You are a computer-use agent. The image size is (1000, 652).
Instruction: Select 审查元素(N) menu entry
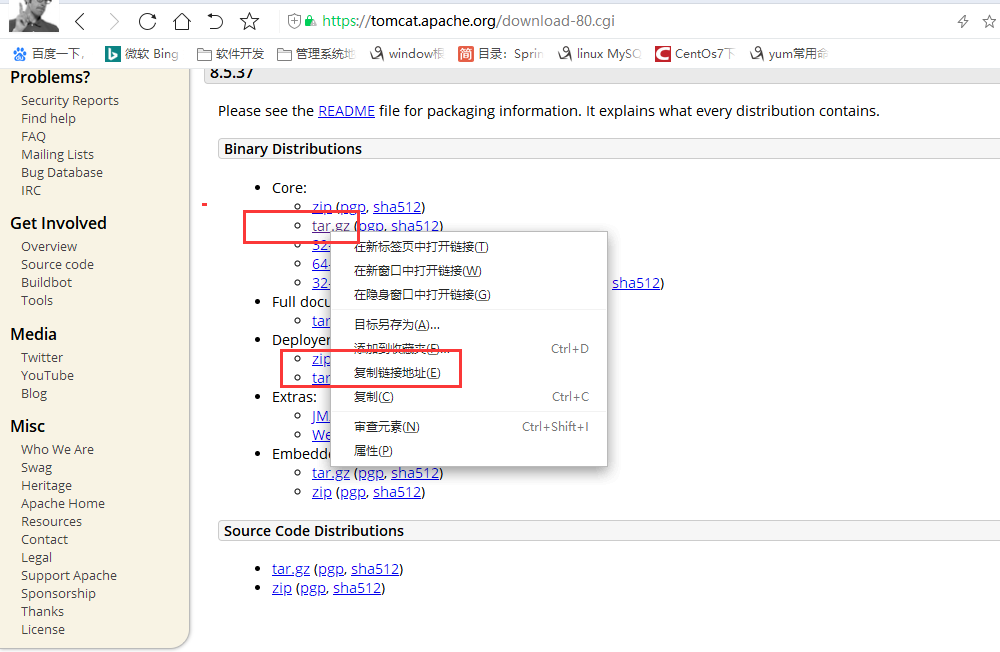[x=469, y=427]
